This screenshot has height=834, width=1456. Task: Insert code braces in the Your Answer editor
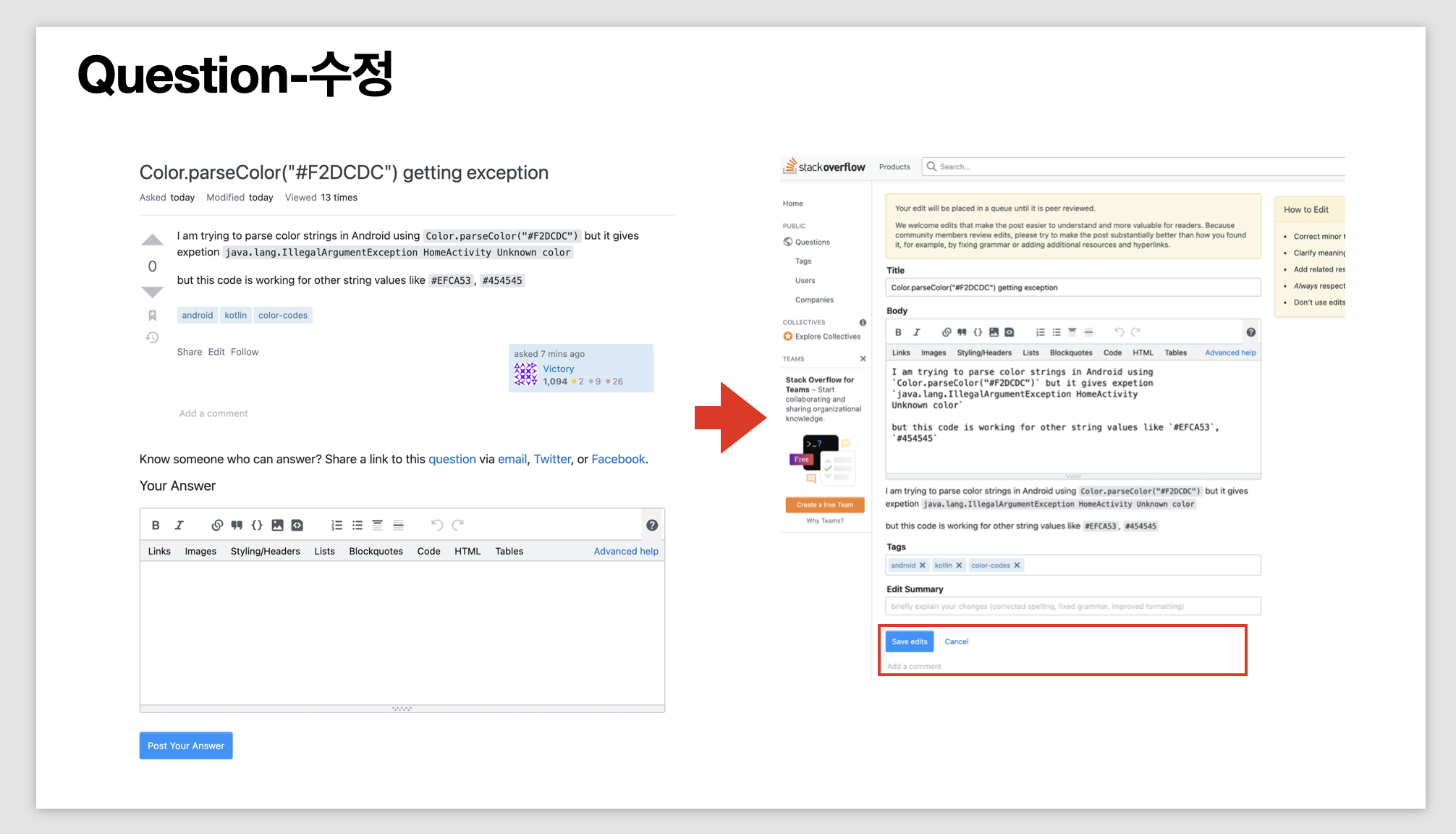click(257, 525)
